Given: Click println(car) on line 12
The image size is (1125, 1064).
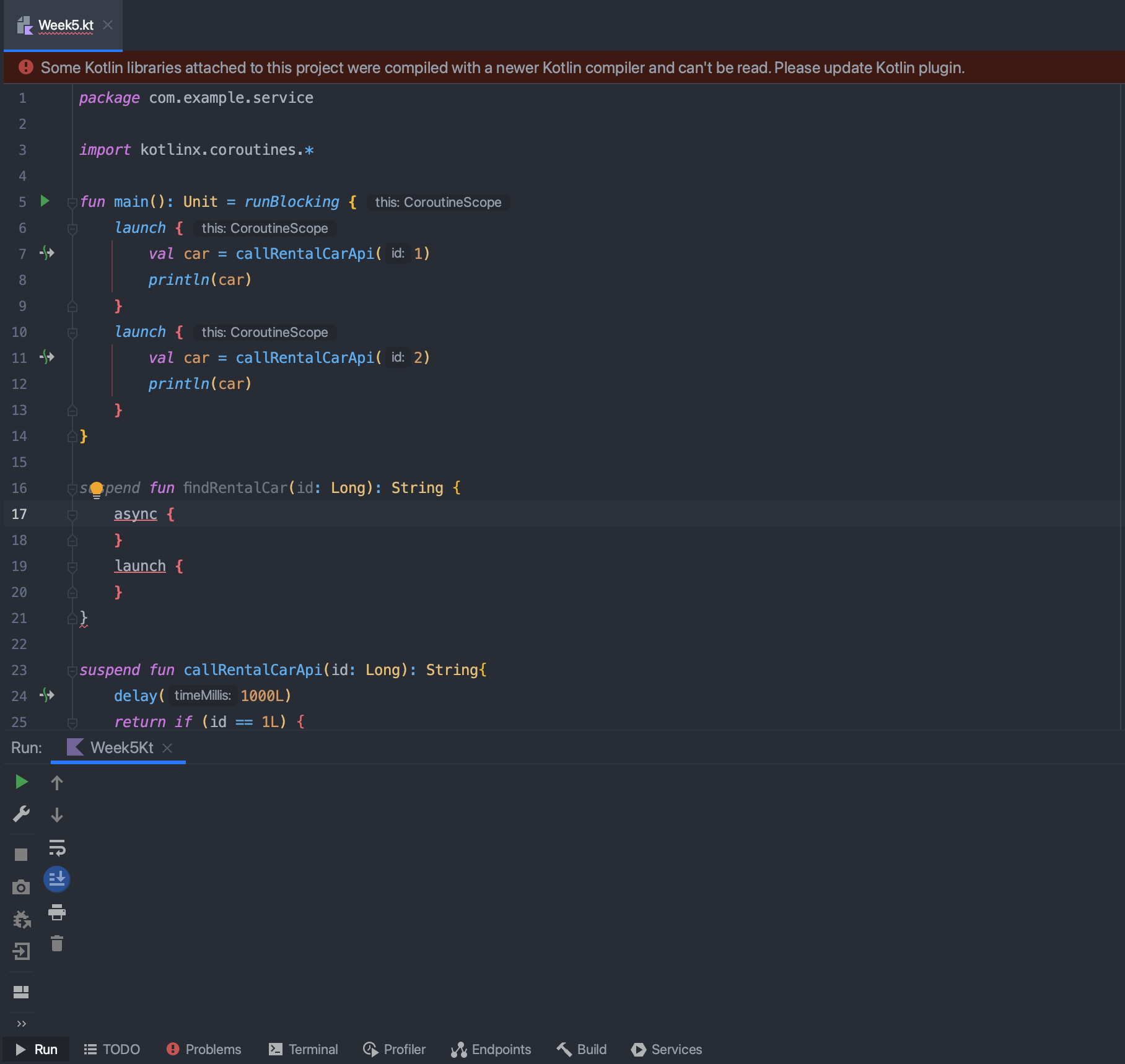Looking at the screenshot, I should tap(199, 384).
